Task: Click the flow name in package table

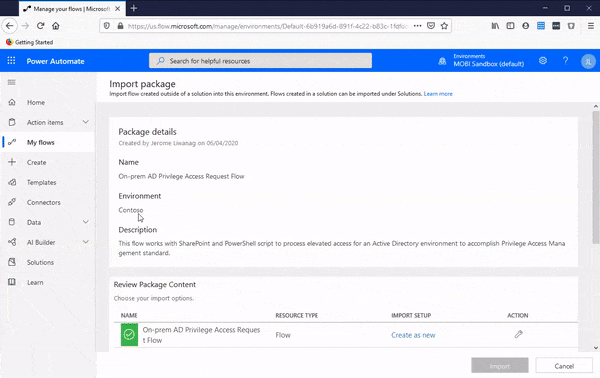Action: click(x=201, y=335)
